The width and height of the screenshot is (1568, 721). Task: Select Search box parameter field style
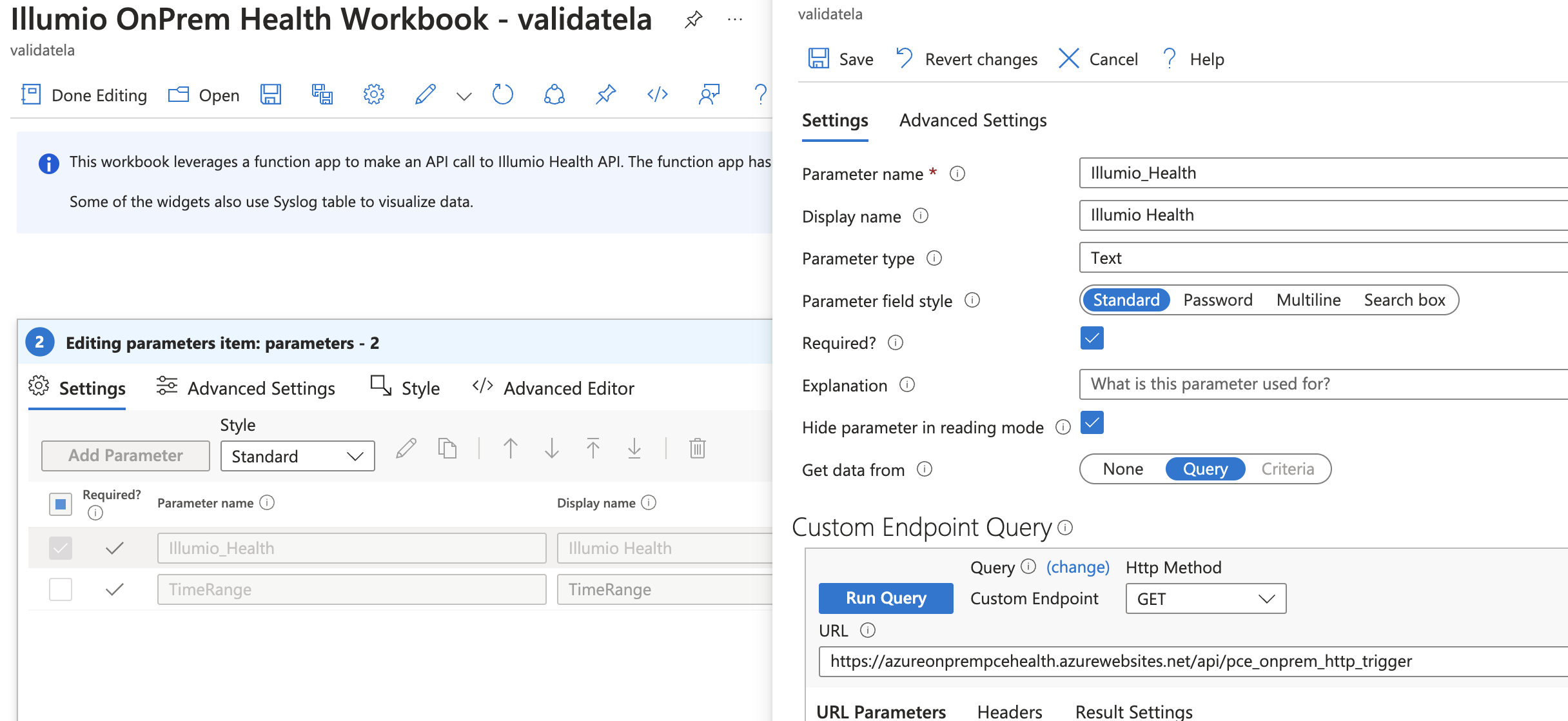1404,300
